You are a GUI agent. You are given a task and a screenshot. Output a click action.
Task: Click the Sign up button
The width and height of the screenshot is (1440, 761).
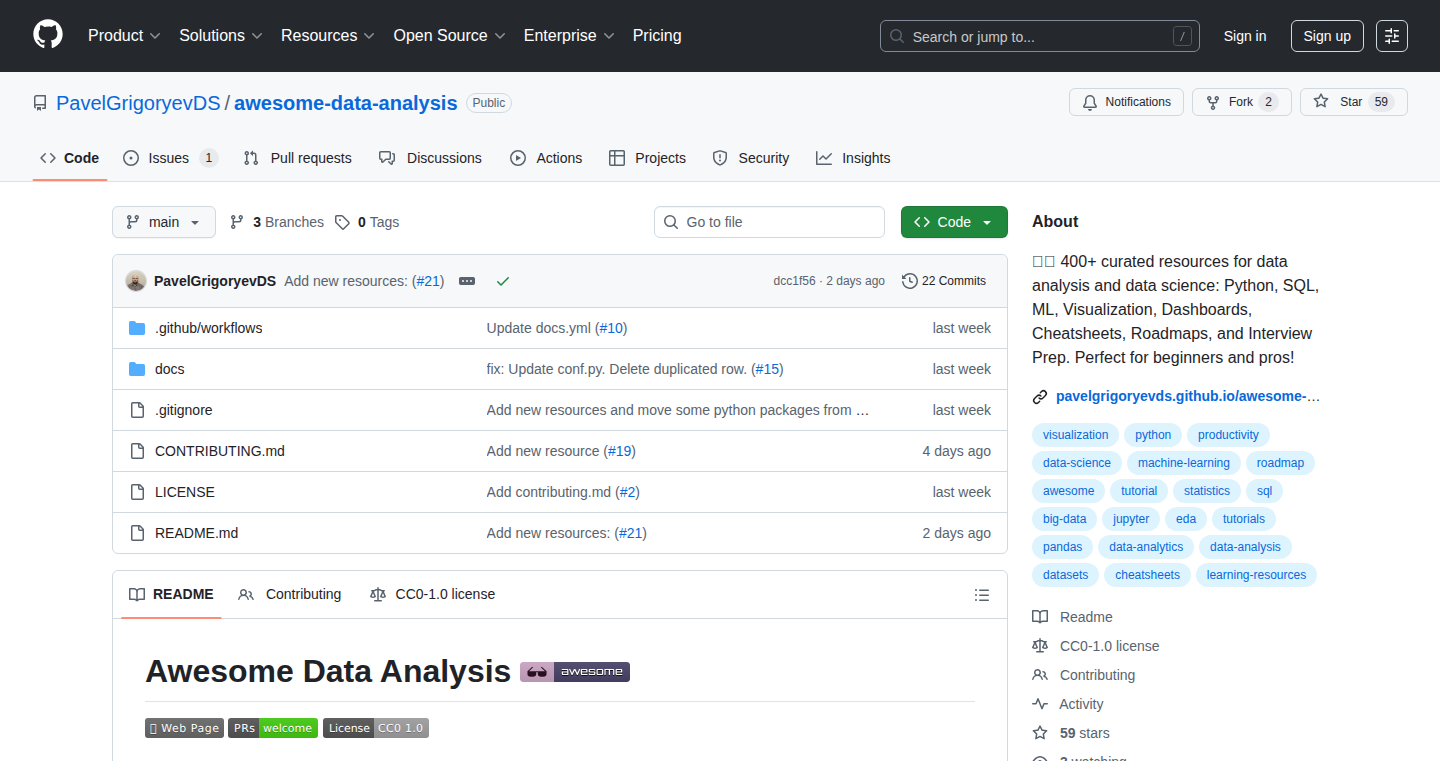1327,36
